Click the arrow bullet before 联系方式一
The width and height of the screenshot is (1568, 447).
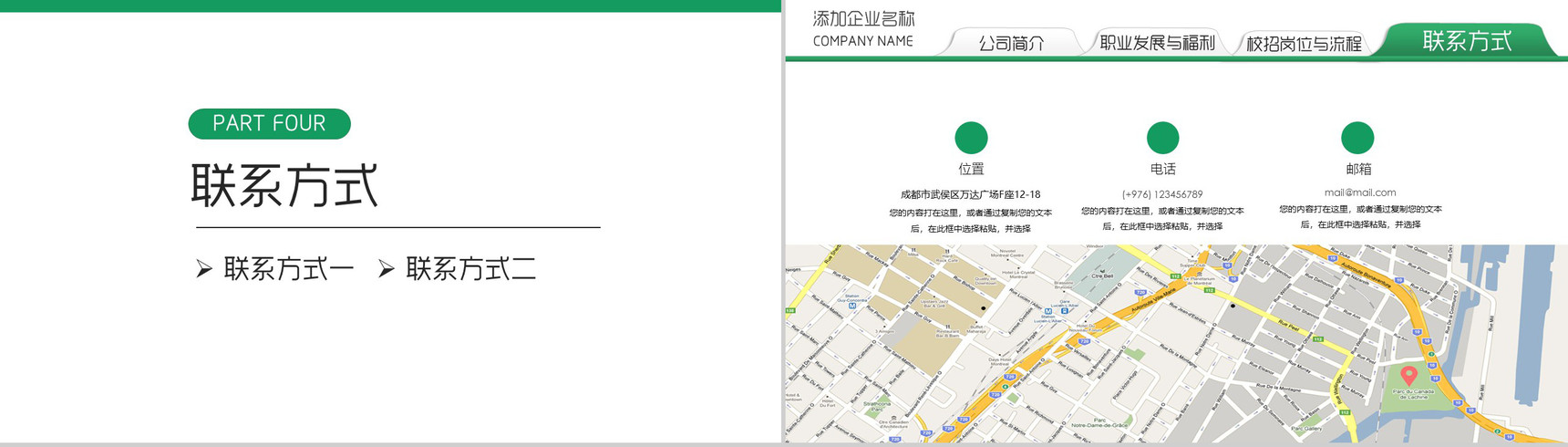point(204,269)
